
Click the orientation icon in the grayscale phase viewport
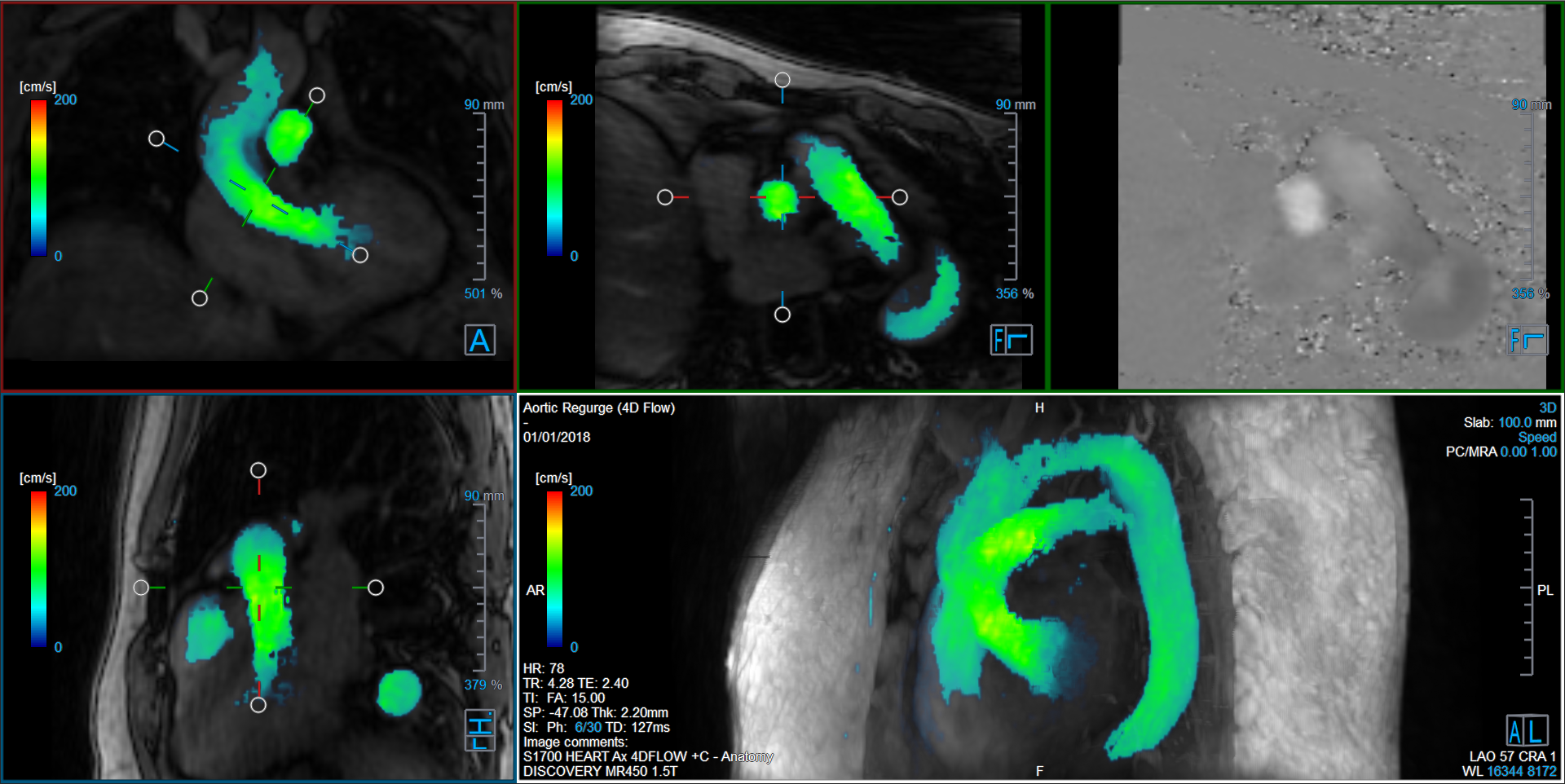1527,340
